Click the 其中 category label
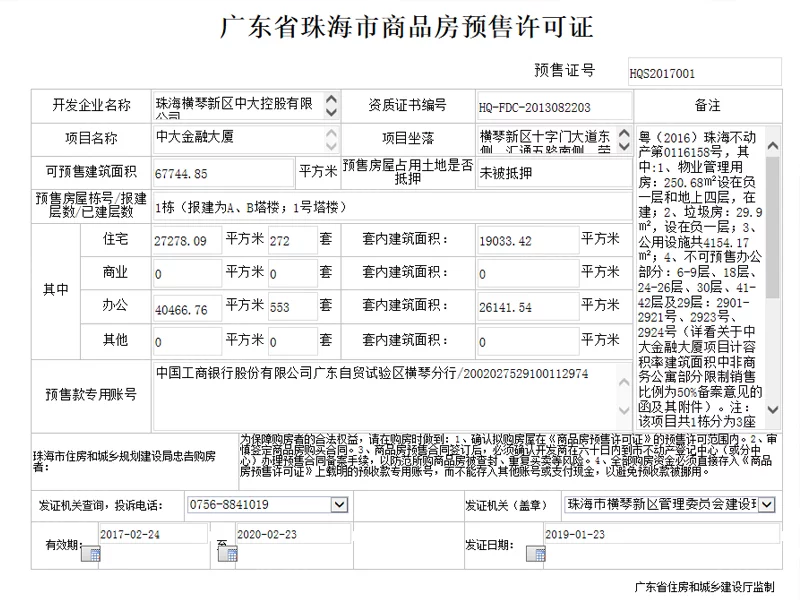 [56, 290]
